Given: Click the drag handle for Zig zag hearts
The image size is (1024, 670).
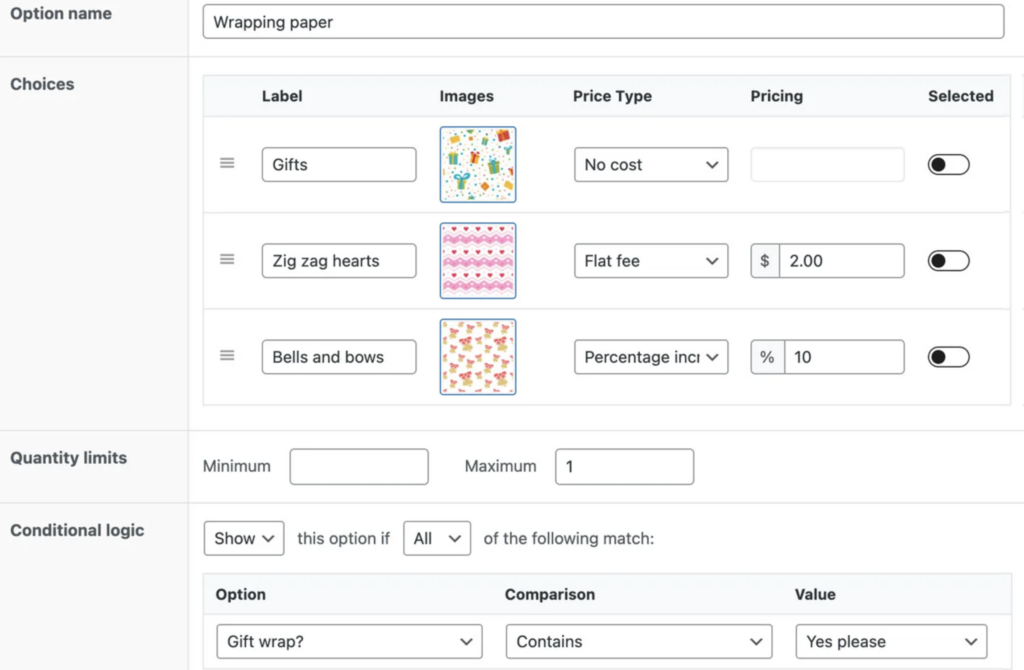Looking at the screenshot, I should tap(227, 259).
